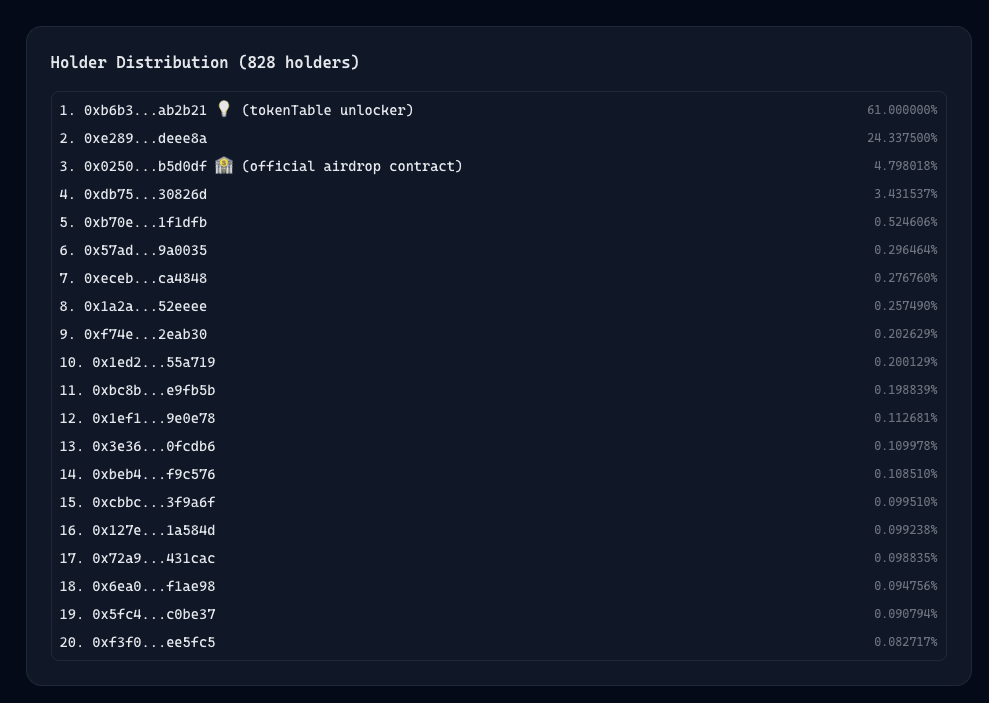989x703 pixels.
Task: Click address 0xeceb...ca4848
Action: coord(145,278)
